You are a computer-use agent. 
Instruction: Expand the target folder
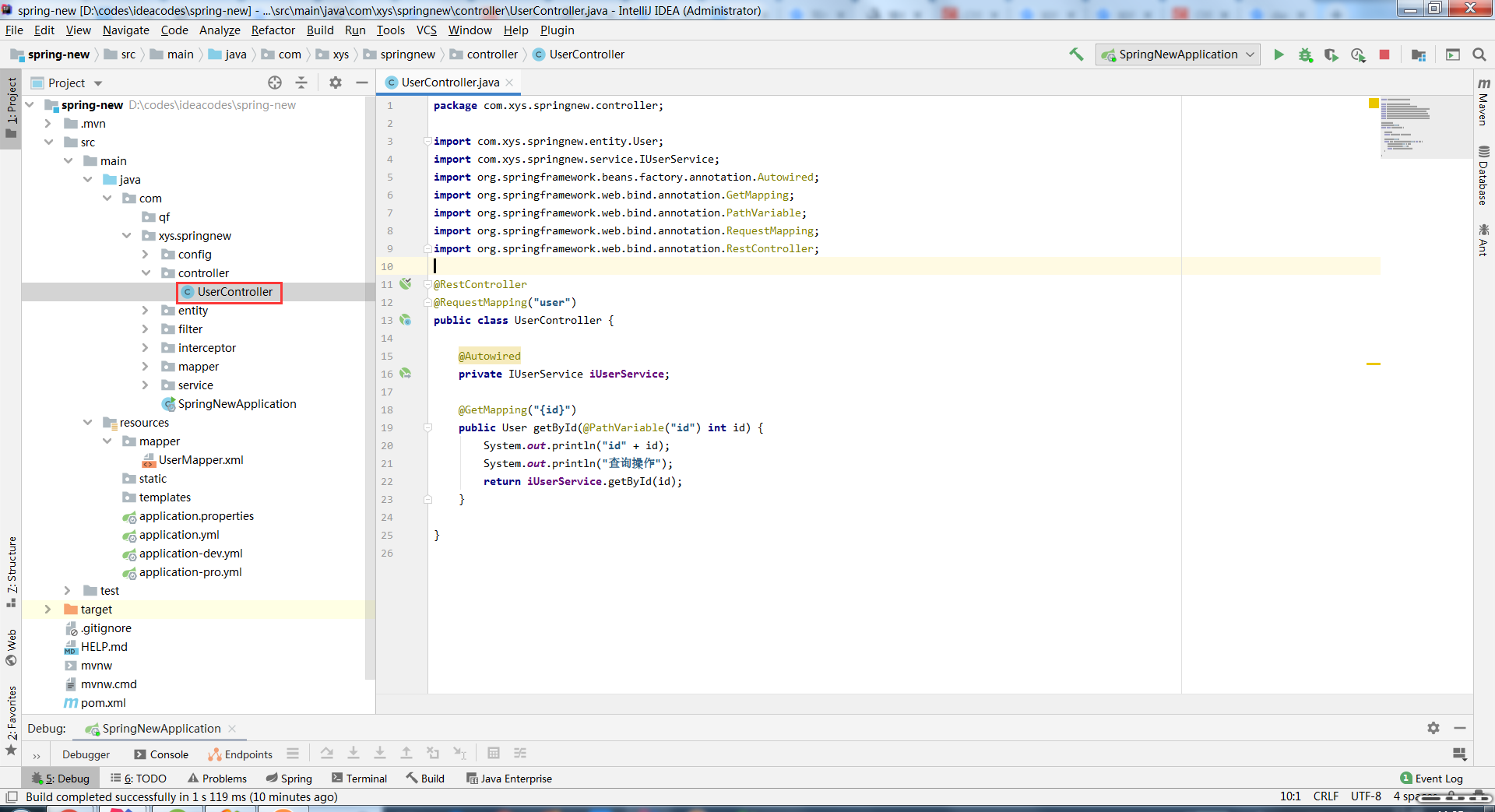coord(47,610)
